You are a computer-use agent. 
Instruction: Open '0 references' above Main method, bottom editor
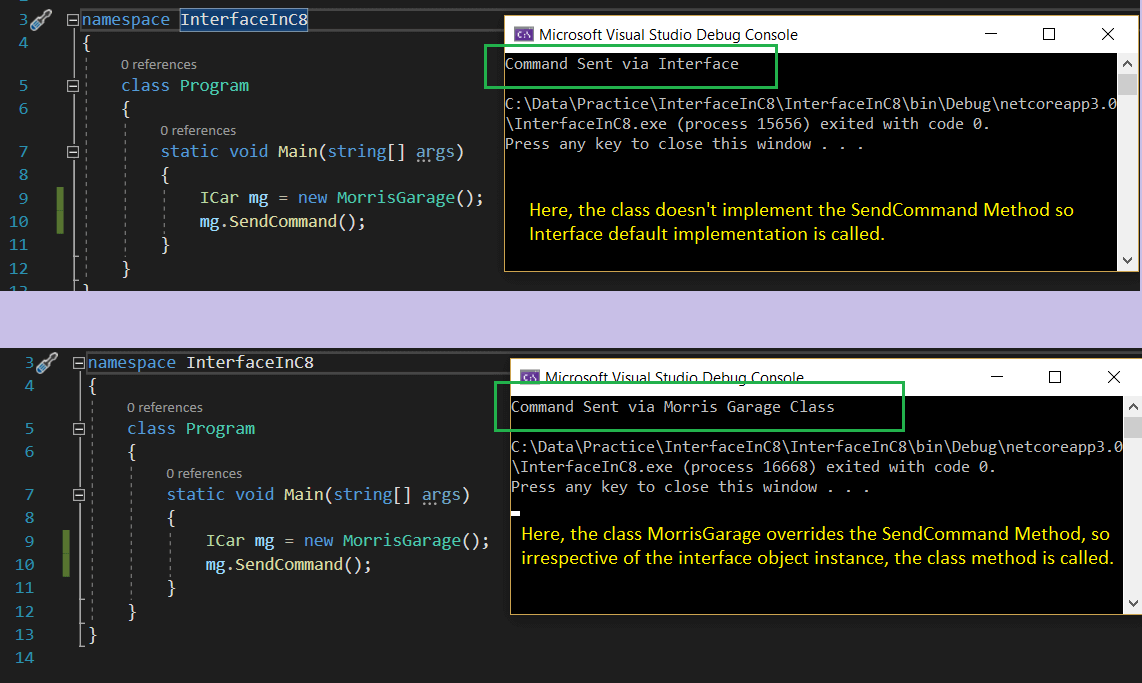click(204, 473)
